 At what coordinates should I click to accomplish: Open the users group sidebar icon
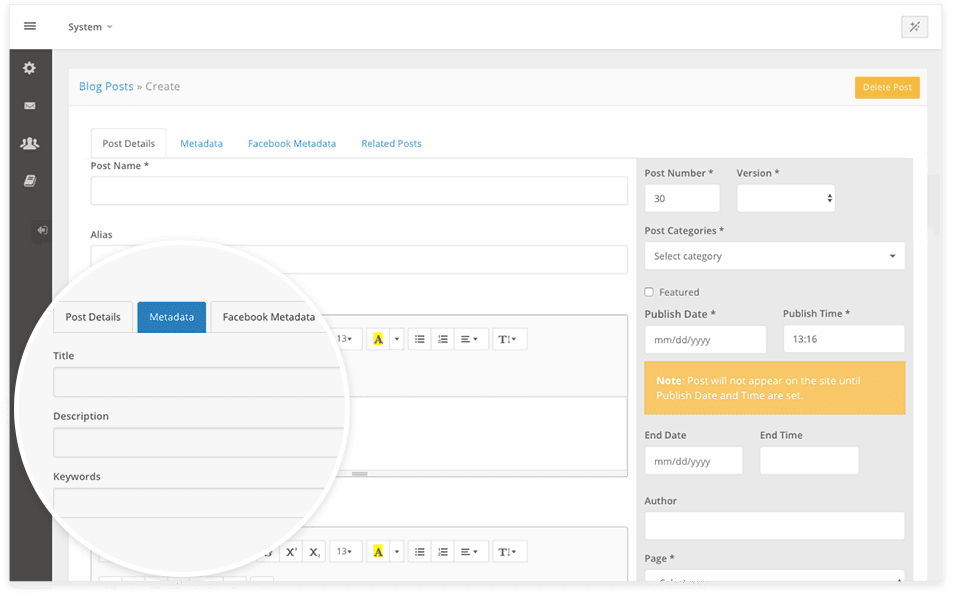coord(30,143)
